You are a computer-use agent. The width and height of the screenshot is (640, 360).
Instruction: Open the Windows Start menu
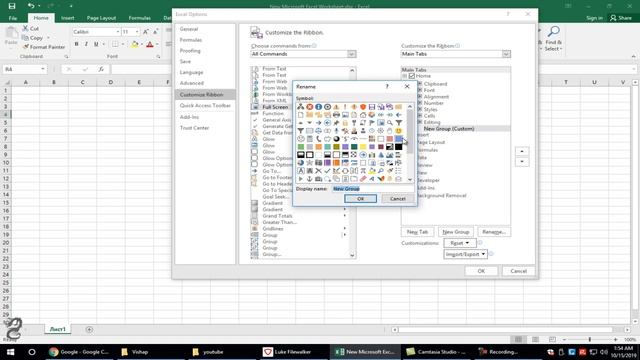(11, 352)
